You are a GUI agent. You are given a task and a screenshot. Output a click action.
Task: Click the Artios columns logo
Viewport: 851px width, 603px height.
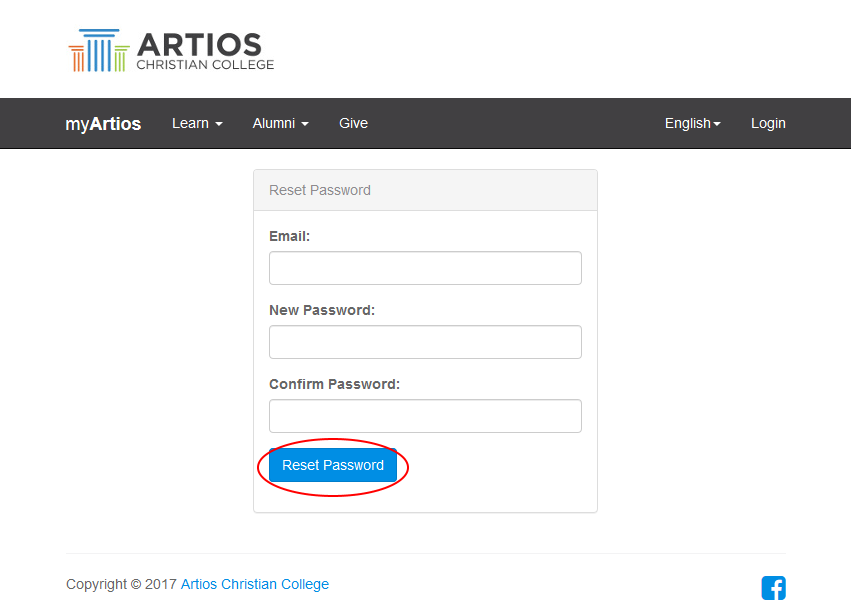tap(97, 48)
